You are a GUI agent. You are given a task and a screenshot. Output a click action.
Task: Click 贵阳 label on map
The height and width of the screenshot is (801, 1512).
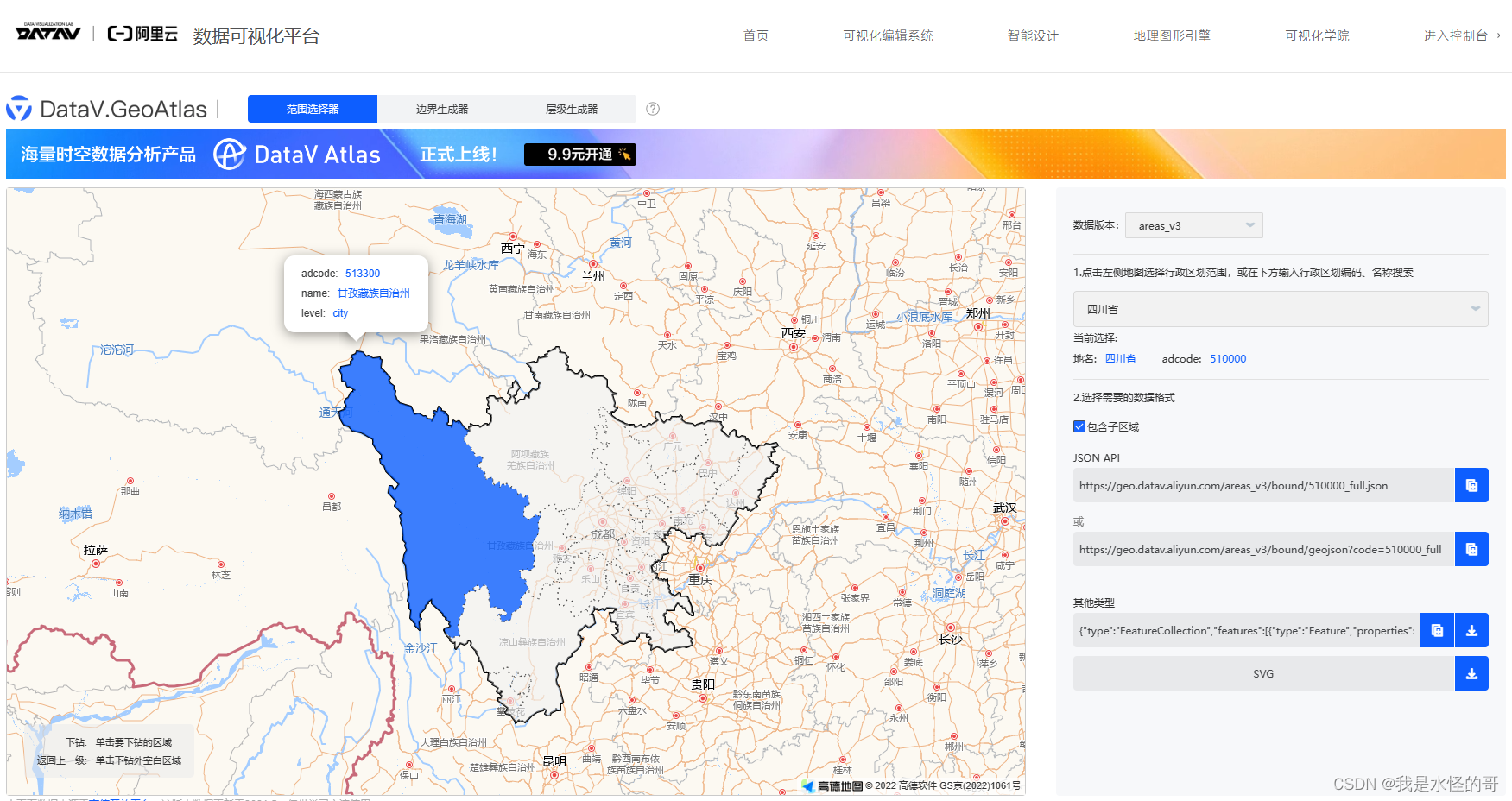[x=703, y=684]
